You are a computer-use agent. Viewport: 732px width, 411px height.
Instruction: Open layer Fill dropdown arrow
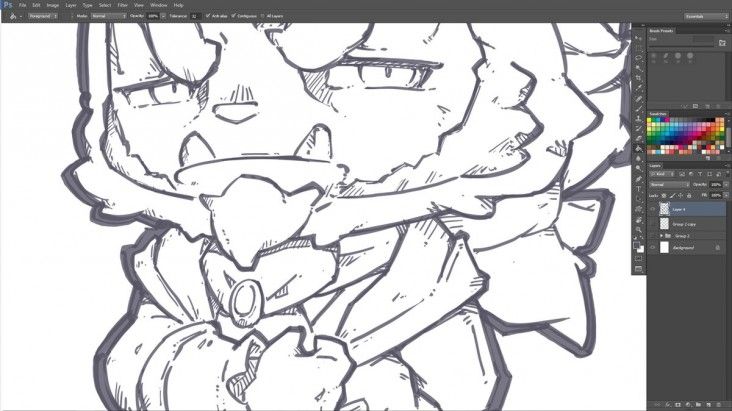(726, 195)
